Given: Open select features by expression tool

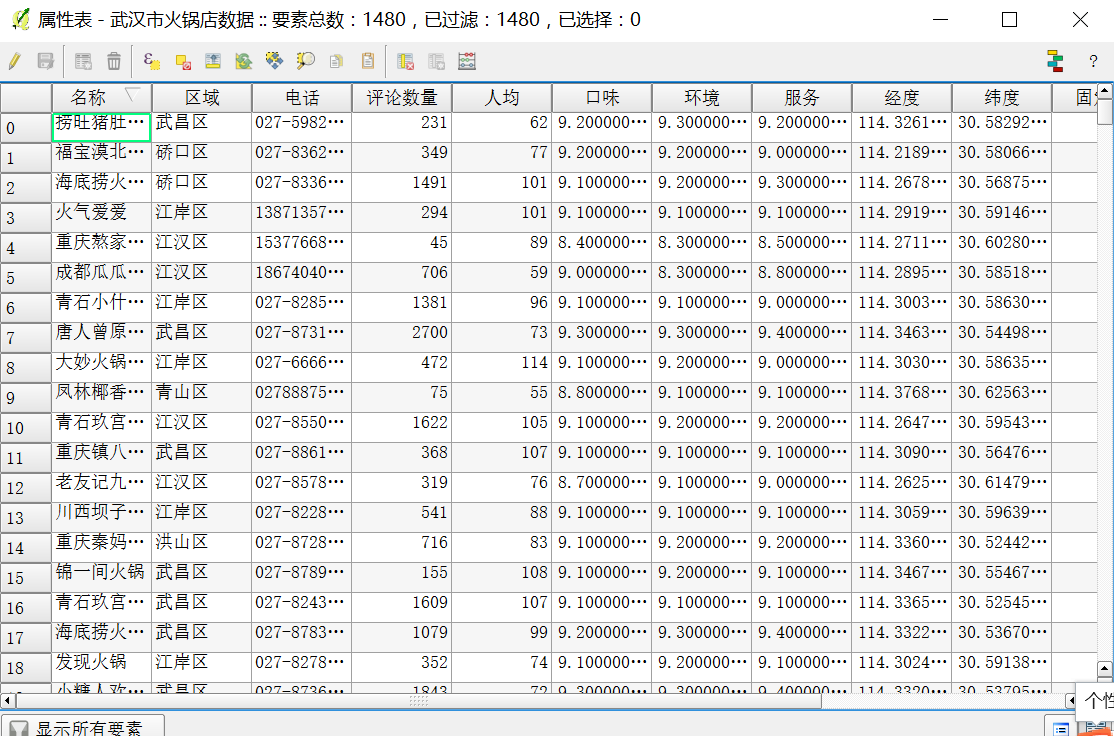Looking at the screenshot, I should [151, 61].
